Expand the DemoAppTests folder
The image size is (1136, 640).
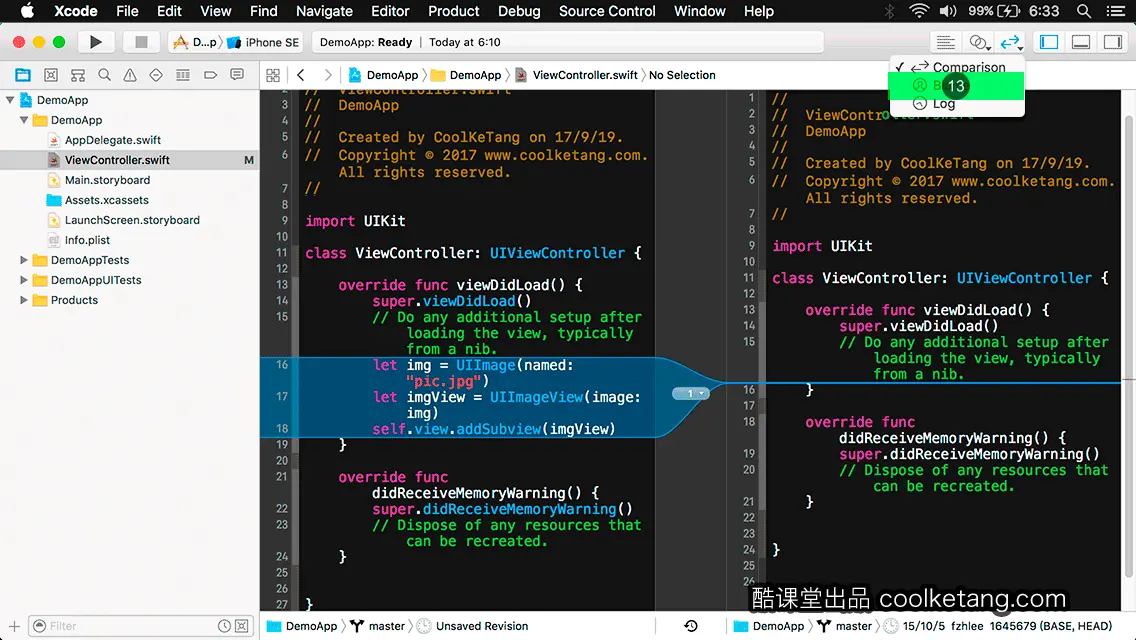[24, 259]
